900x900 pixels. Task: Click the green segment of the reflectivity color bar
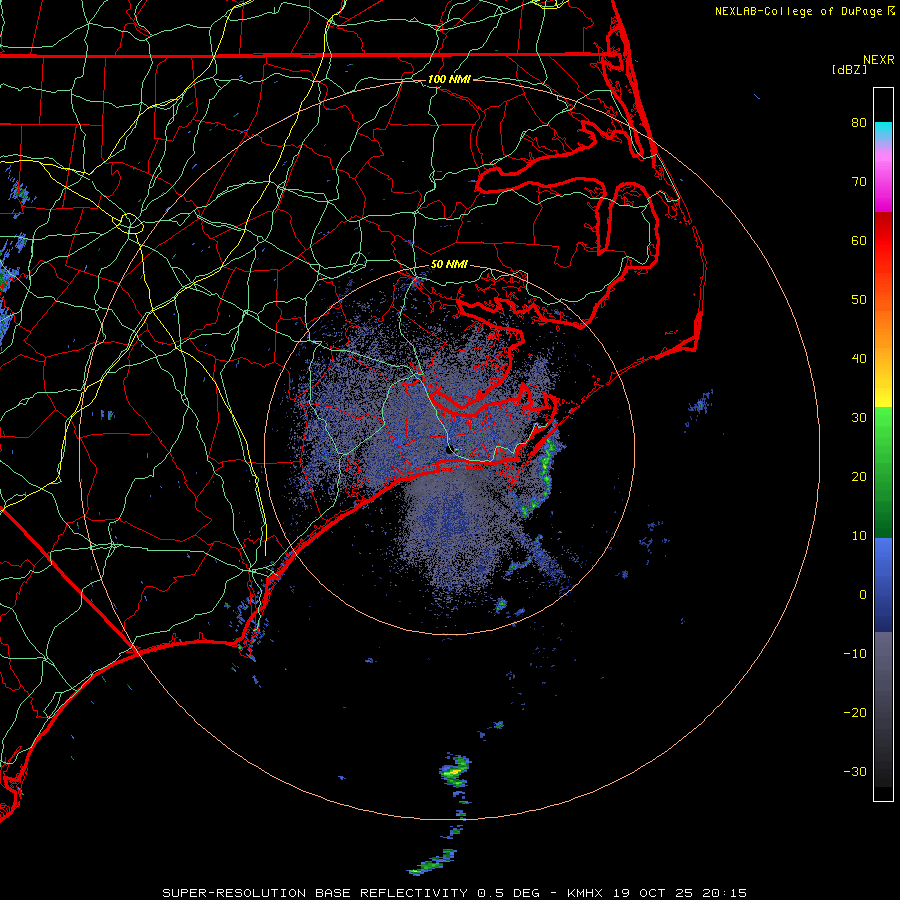[883, 472]
